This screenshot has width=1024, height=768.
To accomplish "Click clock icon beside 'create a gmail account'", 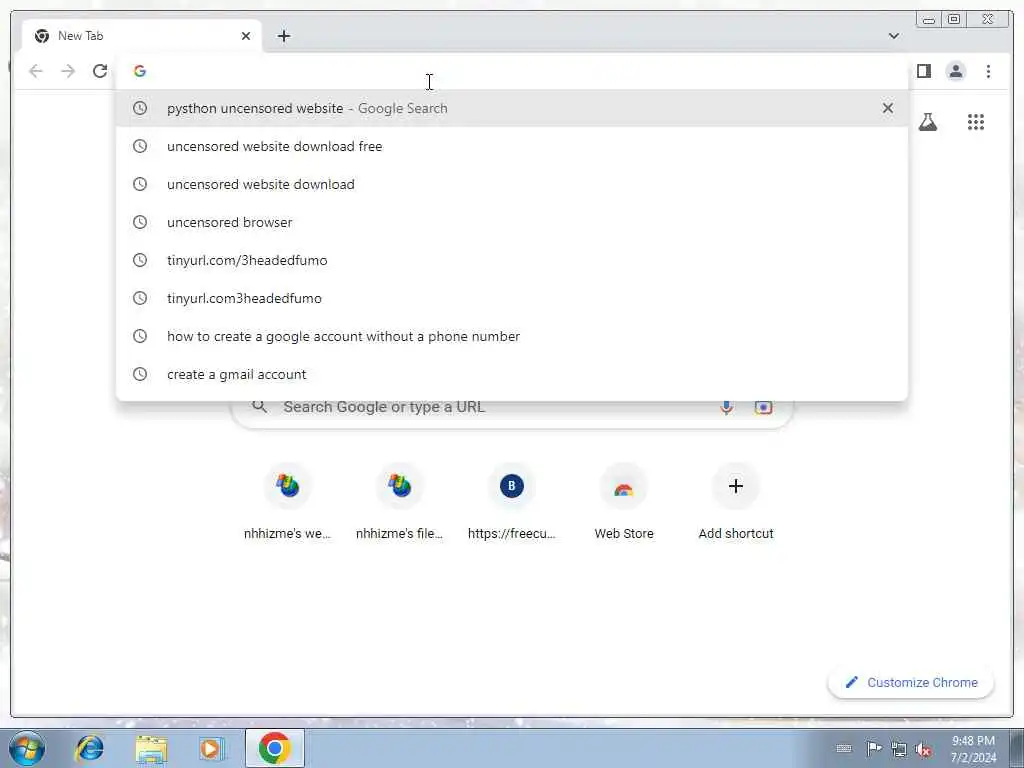I will tap(140, 374).
